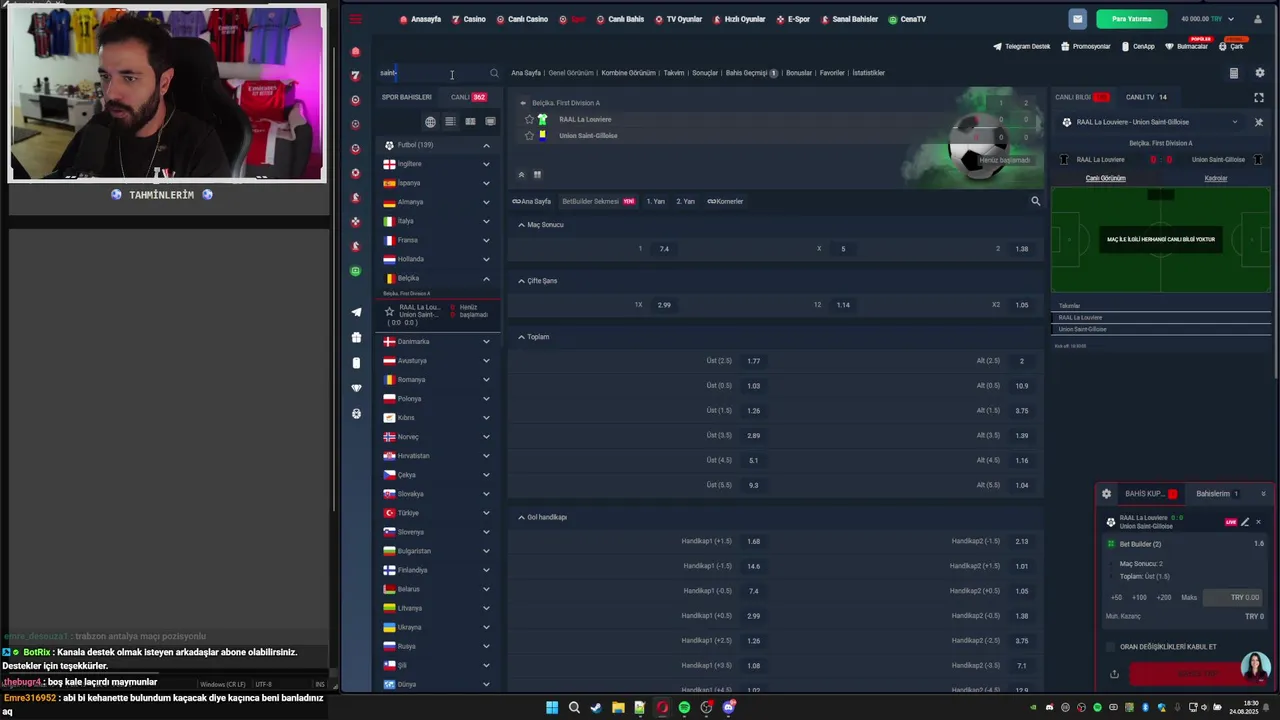Edit the bet slip selection with pencil icon

pos(1245,522)
